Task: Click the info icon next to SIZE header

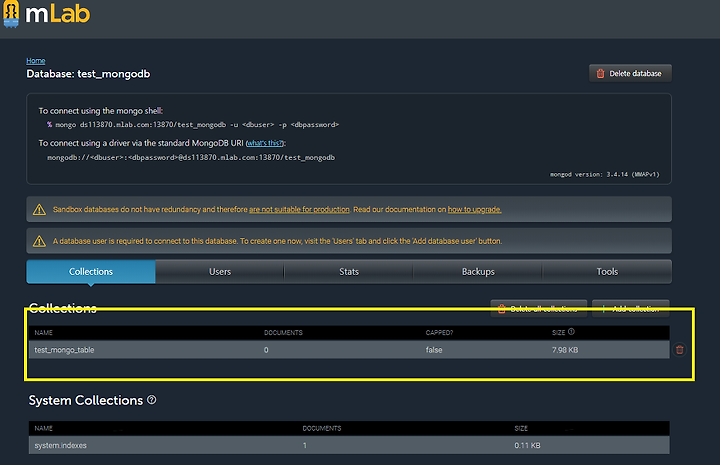Action: pos(571,331)
